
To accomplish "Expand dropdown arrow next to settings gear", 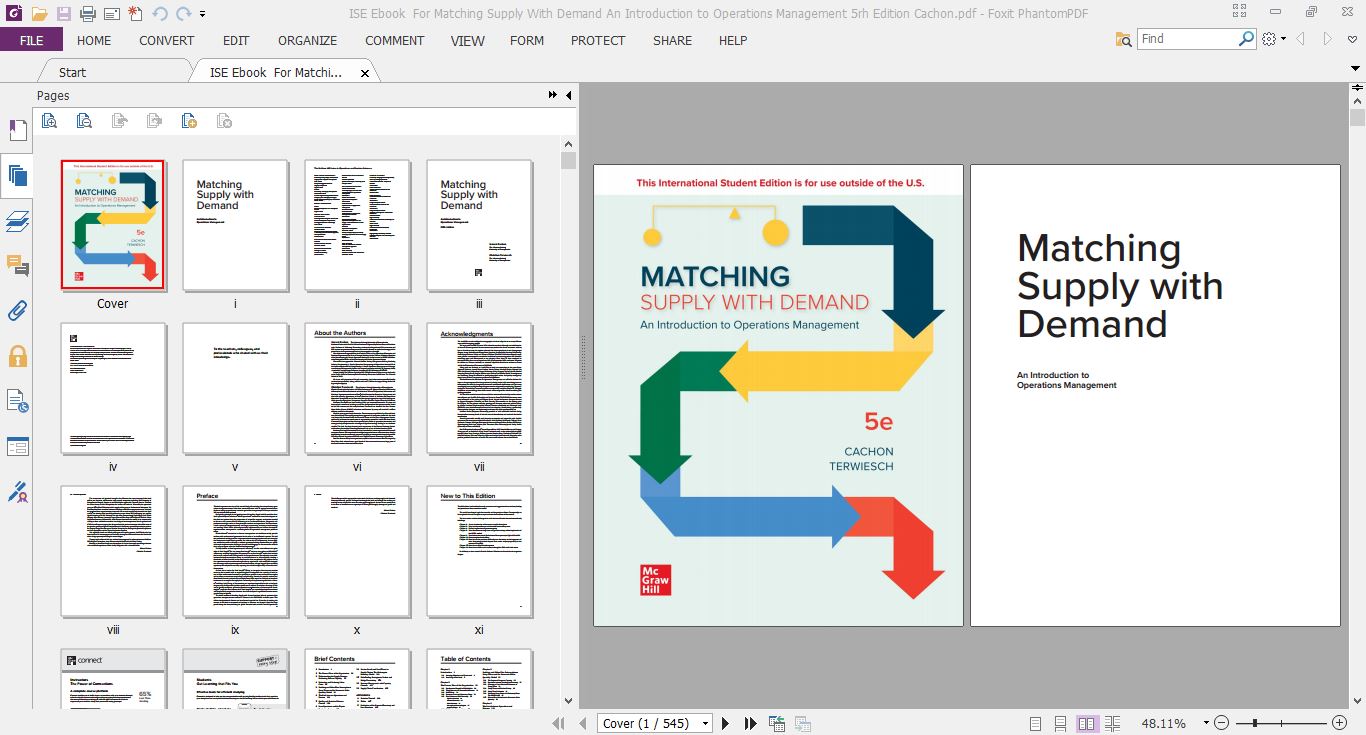I will 1284,39.
